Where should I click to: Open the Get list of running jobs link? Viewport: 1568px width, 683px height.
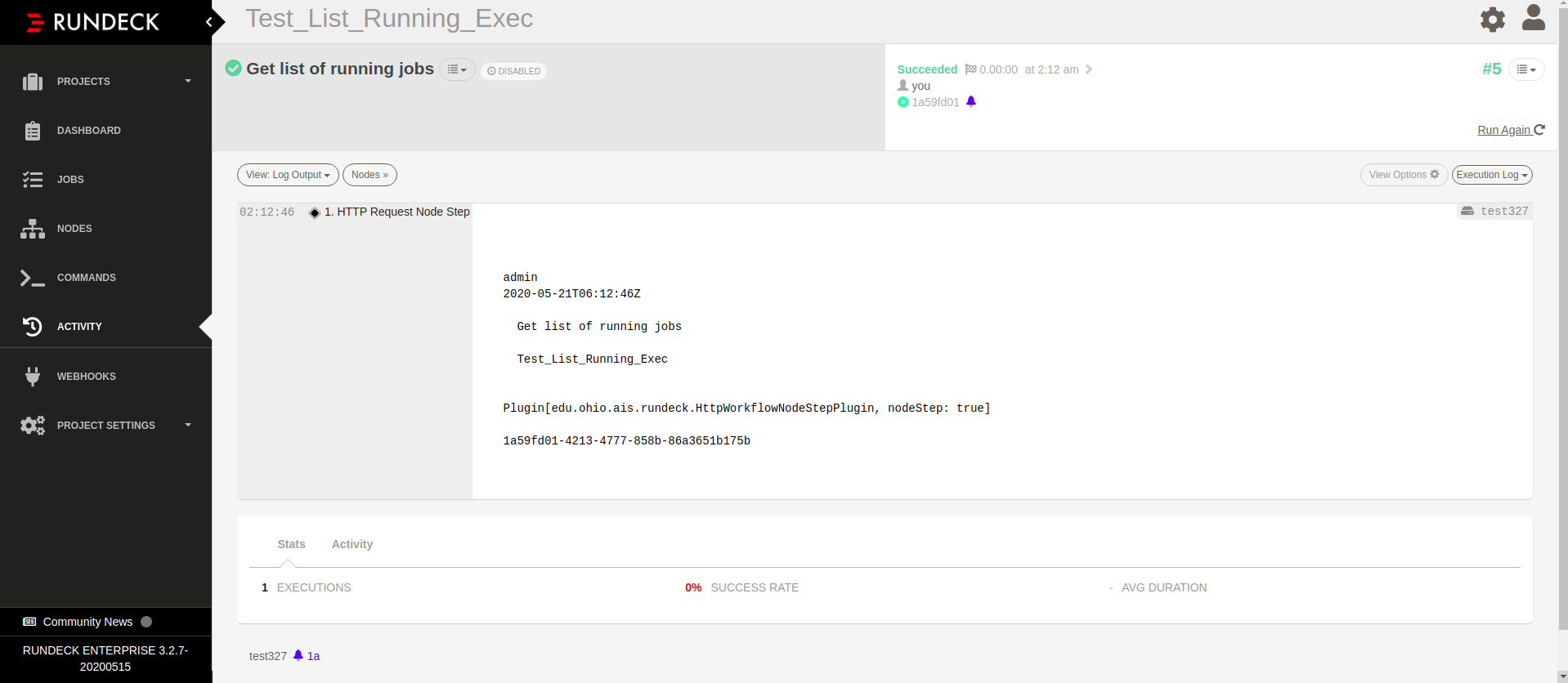(340, 69)
